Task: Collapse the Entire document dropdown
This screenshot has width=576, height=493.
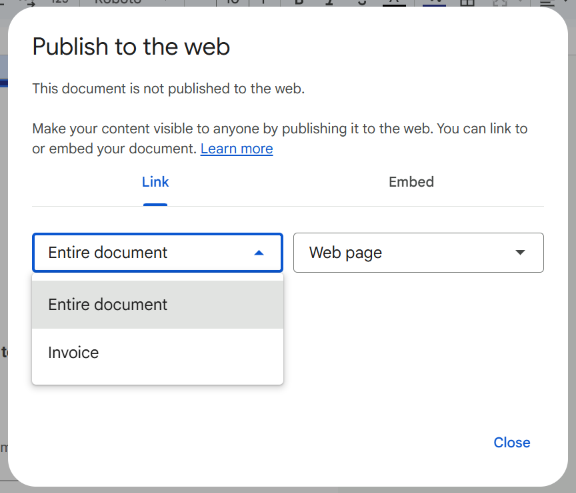Action: click(x=158, y=253)
